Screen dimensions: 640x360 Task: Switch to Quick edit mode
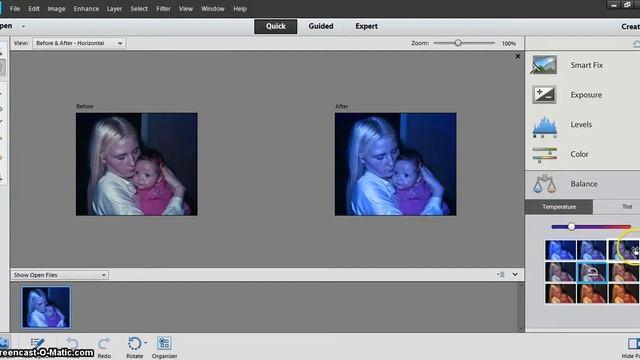276,26
